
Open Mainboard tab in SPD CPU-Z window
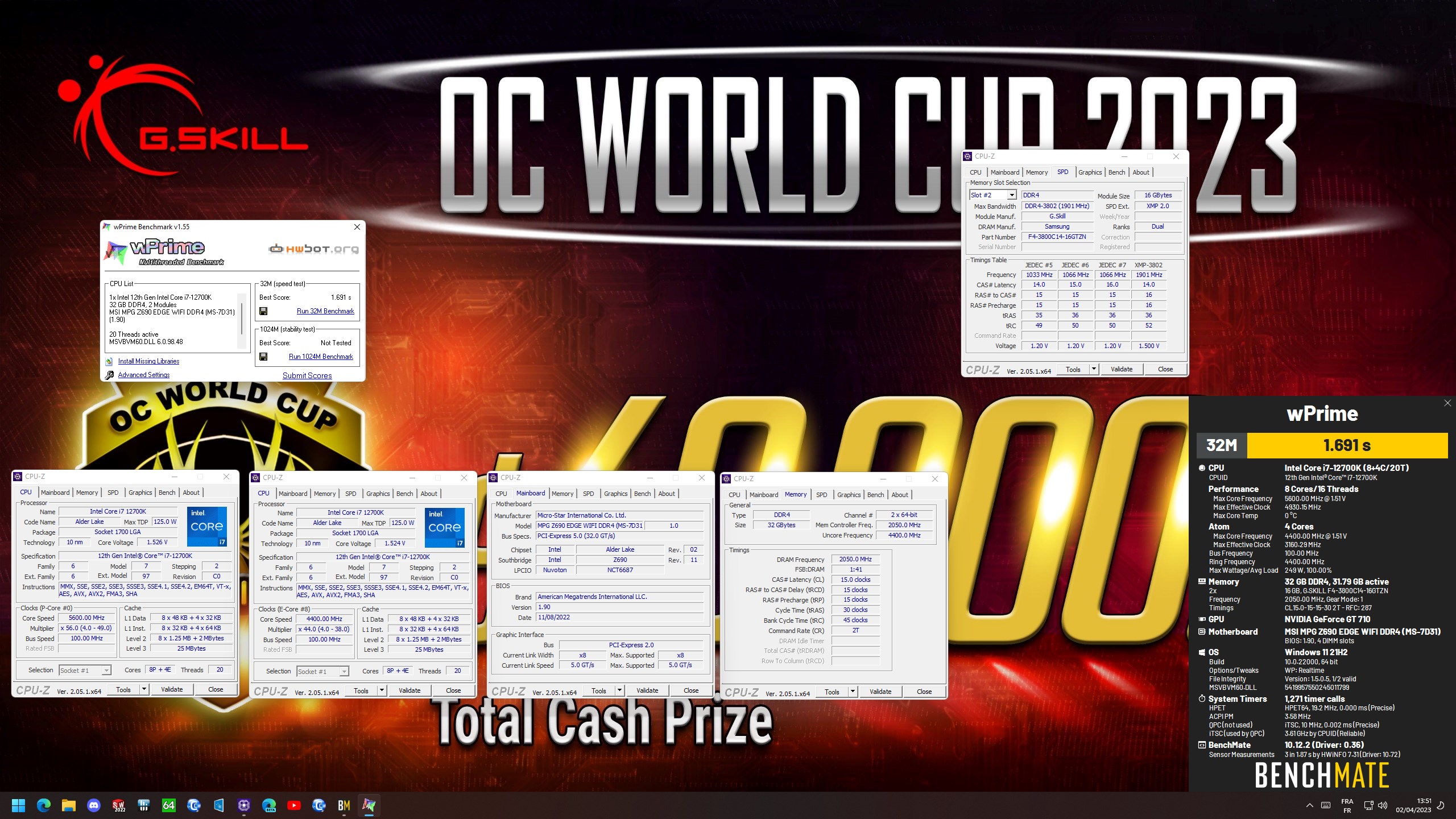[1004, 172]
